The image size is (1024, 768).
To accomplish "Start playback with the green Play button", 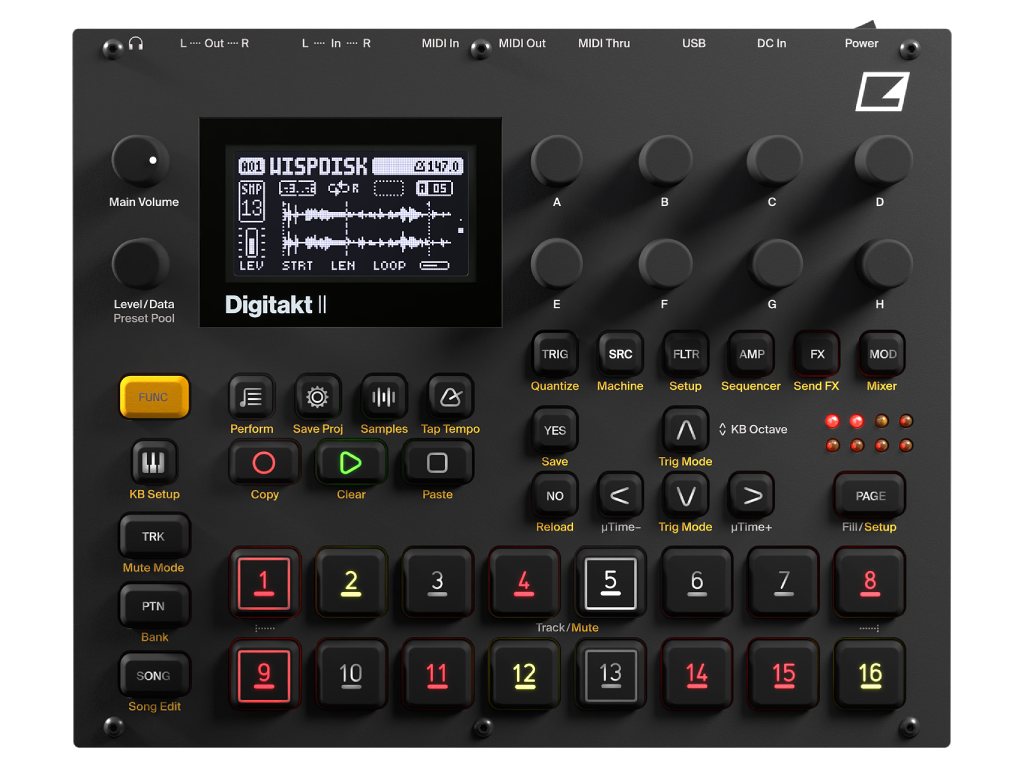I will click(351, 463).
